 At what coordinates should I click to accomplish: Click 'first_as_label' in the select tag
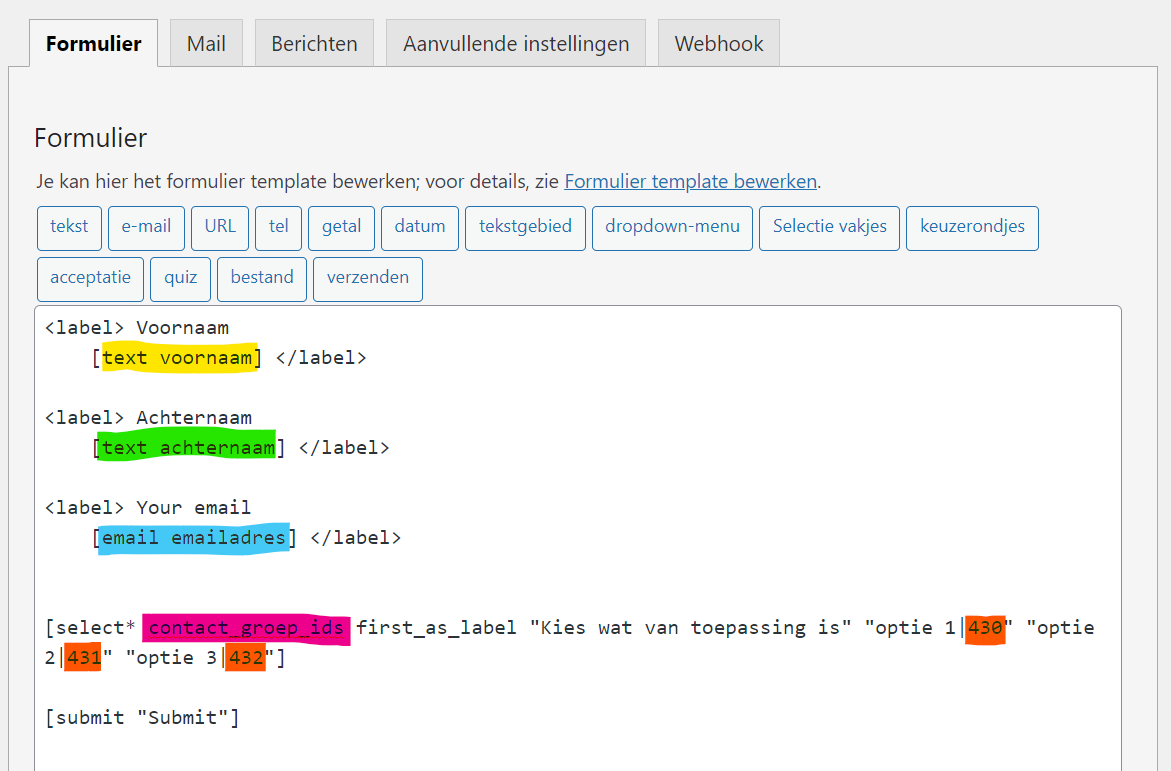[x=436, y=628]
